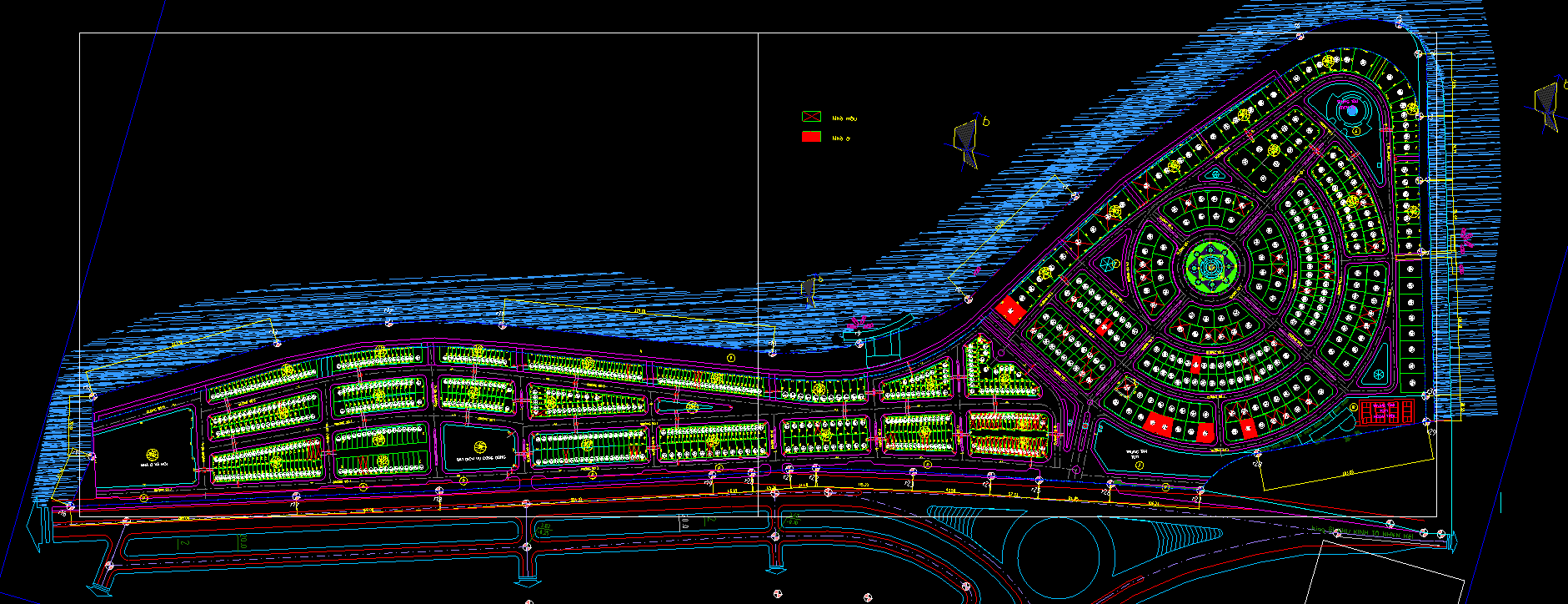Click the 'Nhà mẫu' legend text
1568x604 pixels.
pos(844,118)
